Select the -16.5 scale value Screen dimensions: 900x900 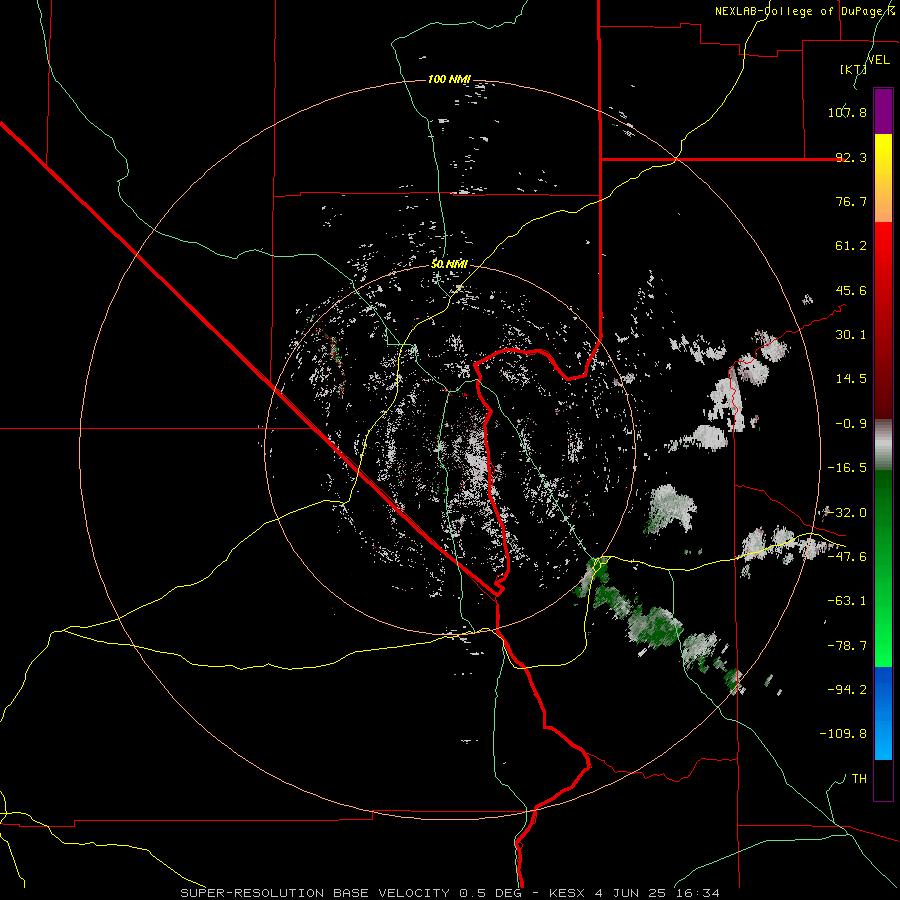pos(847,468)
